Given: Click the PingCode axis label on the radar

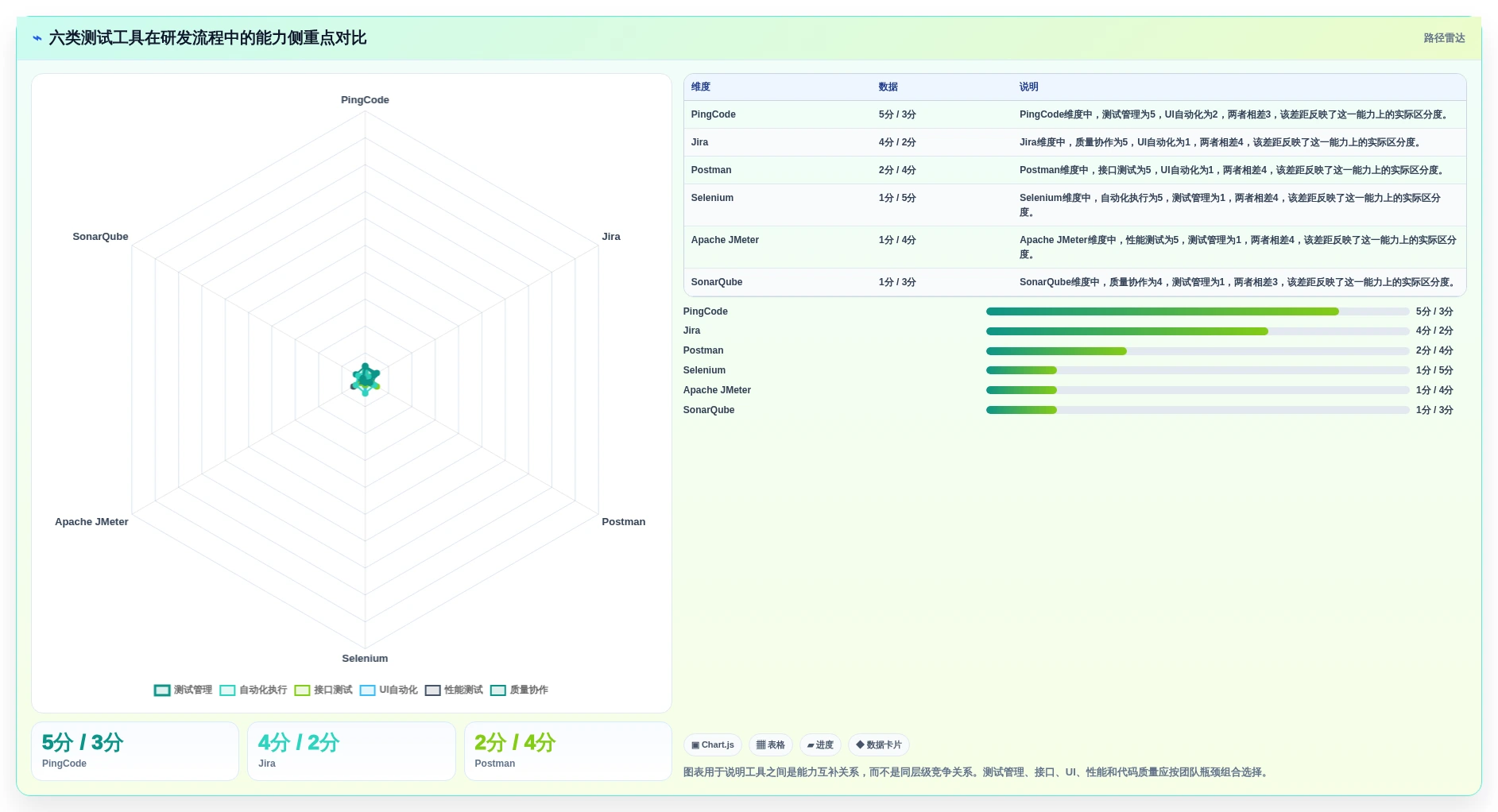Looking at the screenshot, I should tap(365, 100).
